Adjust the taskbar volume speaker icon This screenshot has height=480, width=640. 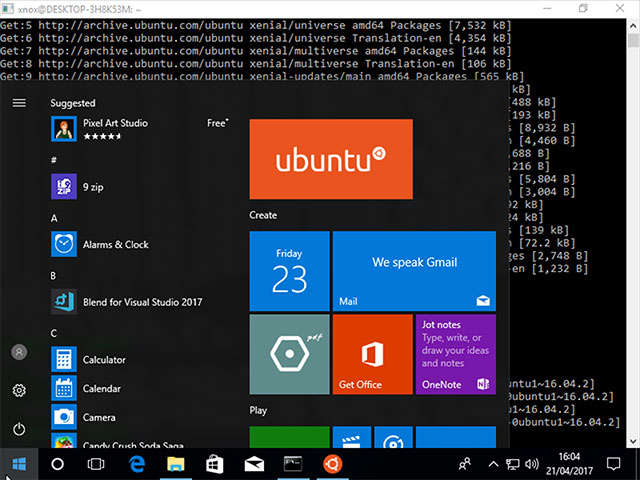click(532, 464)
